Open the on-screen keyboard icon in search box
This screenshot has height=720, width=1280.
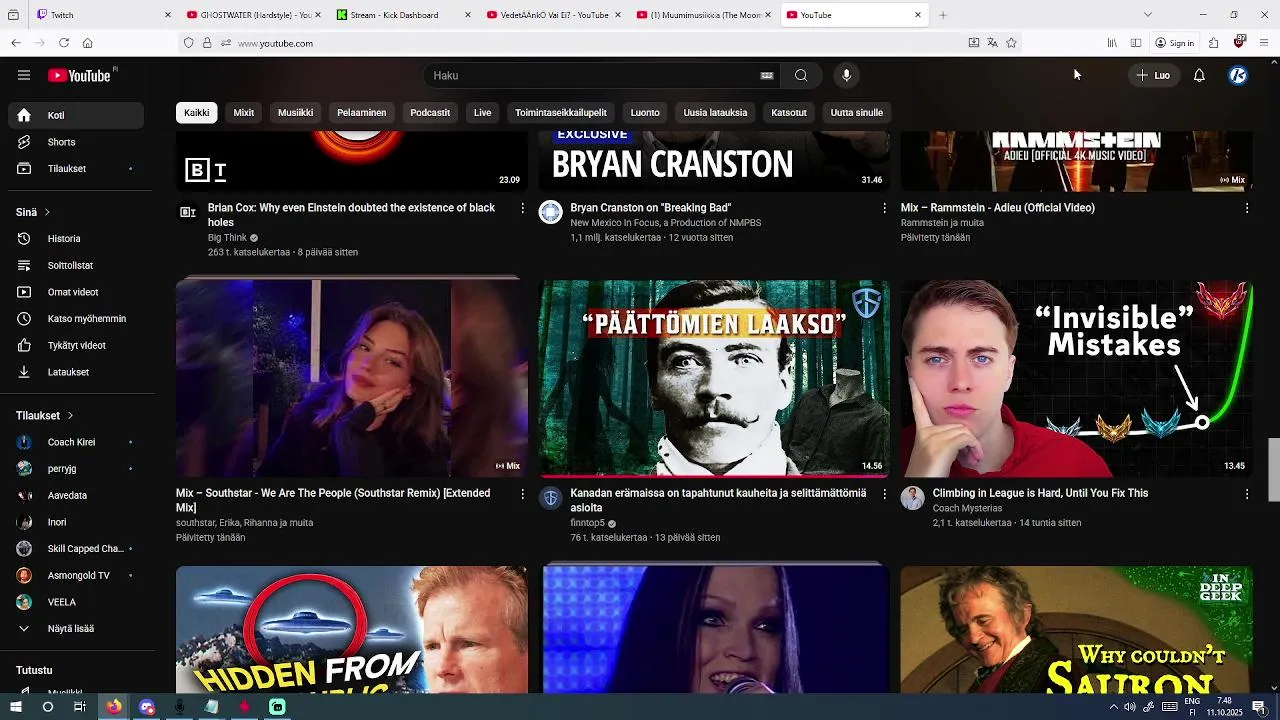tap(767, 75)
